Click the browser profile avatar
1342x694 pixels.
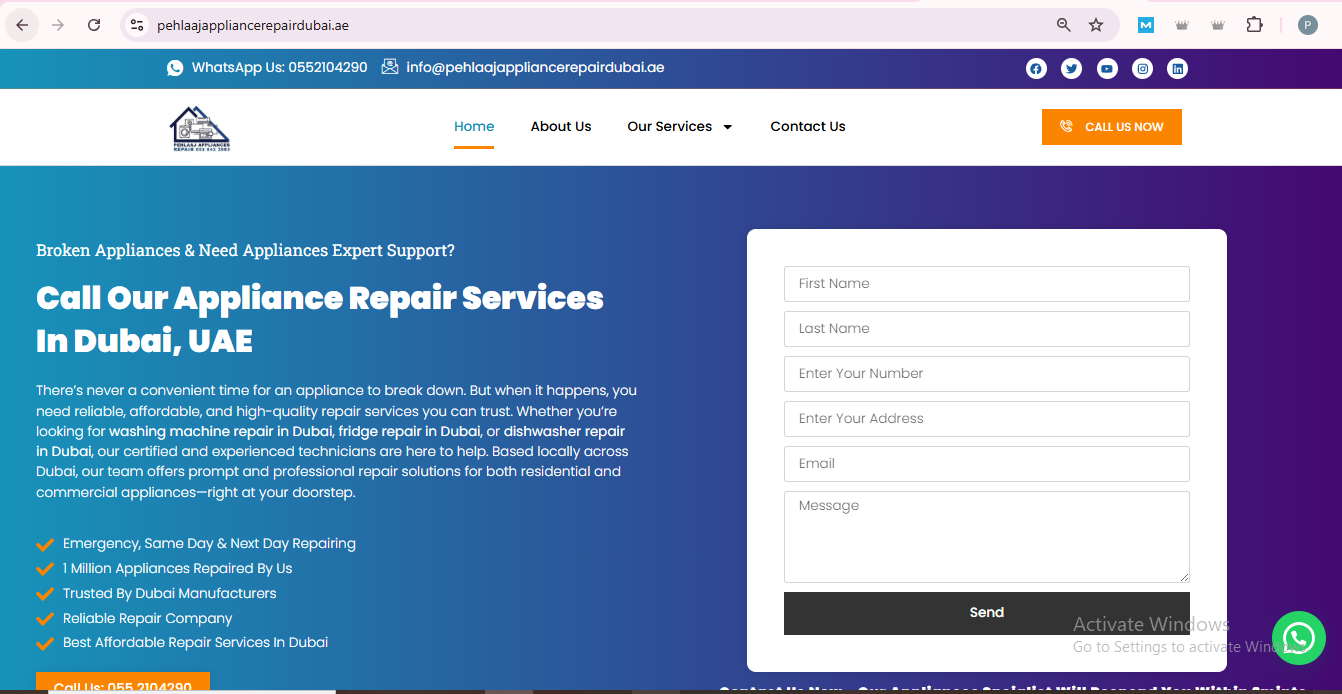(x=1307, y=24)
